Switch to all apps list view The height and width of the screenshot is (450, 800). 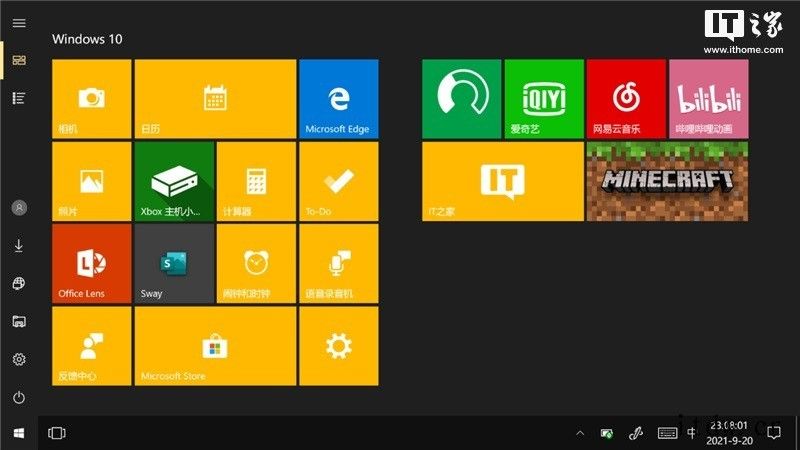point(19,98)
